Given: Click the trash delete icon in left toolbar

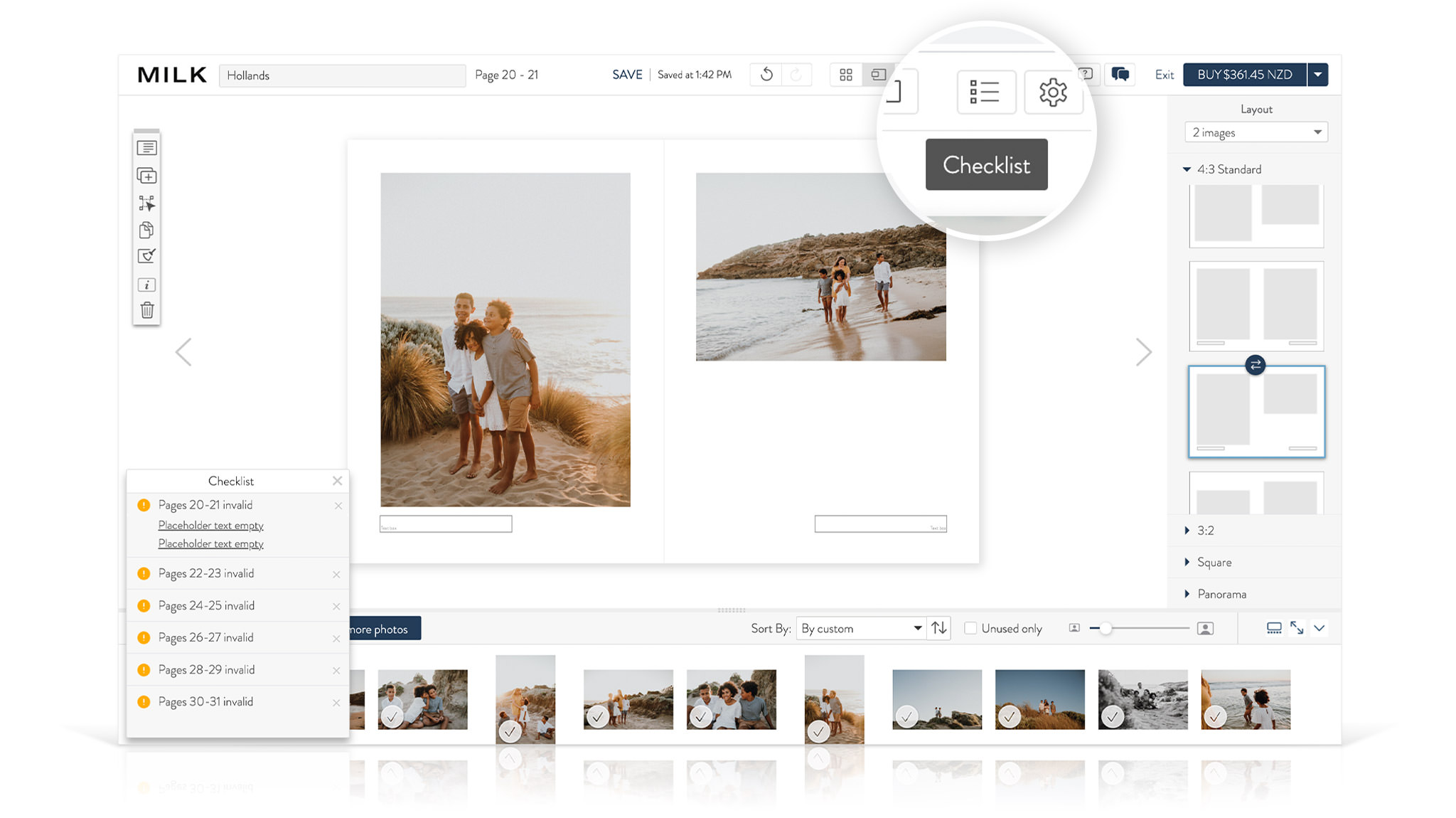Looking at the screenshot, I should tap(146, 310).
